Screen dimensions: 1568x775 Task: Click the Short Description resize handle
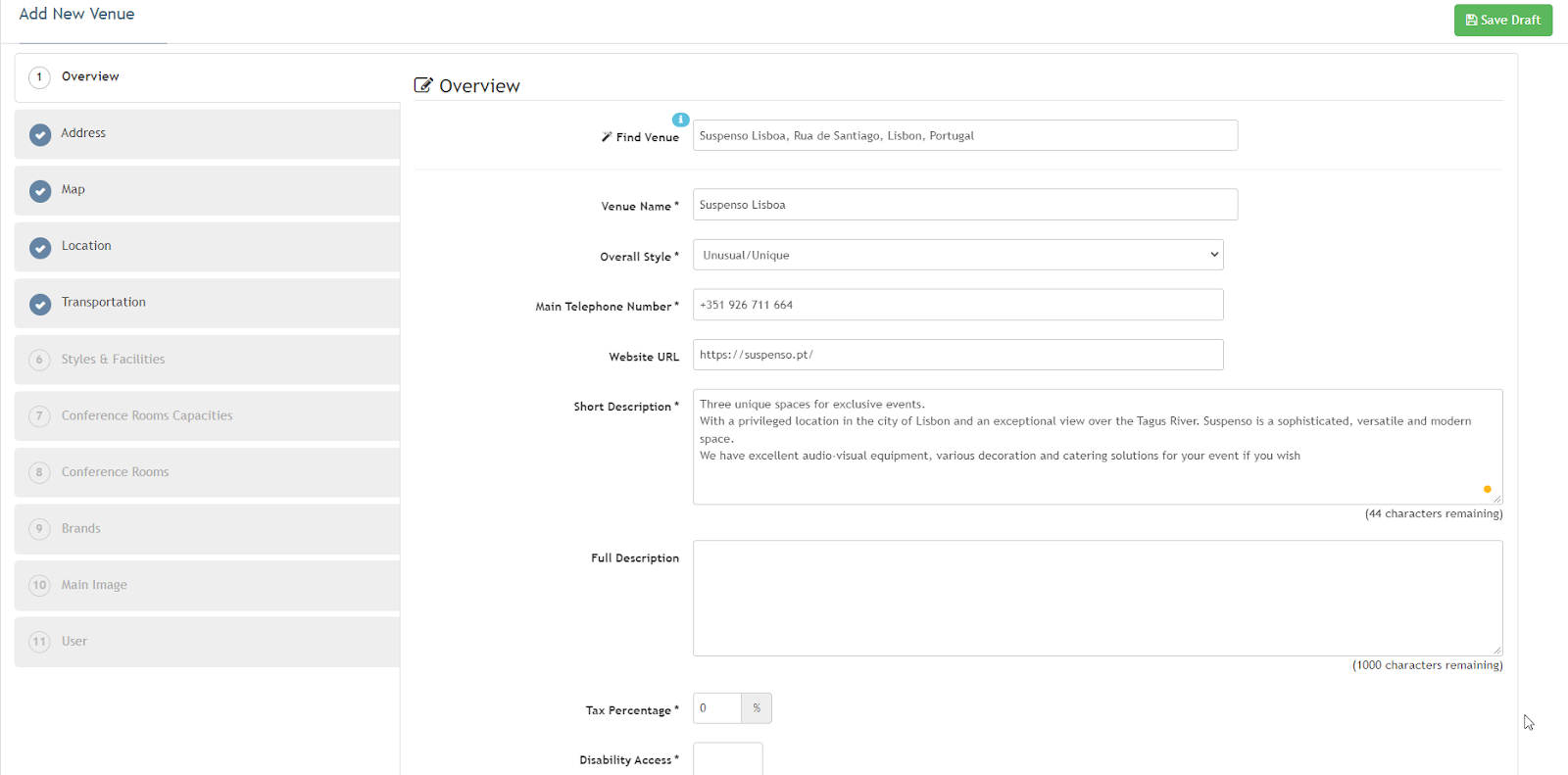(1496, 498)
